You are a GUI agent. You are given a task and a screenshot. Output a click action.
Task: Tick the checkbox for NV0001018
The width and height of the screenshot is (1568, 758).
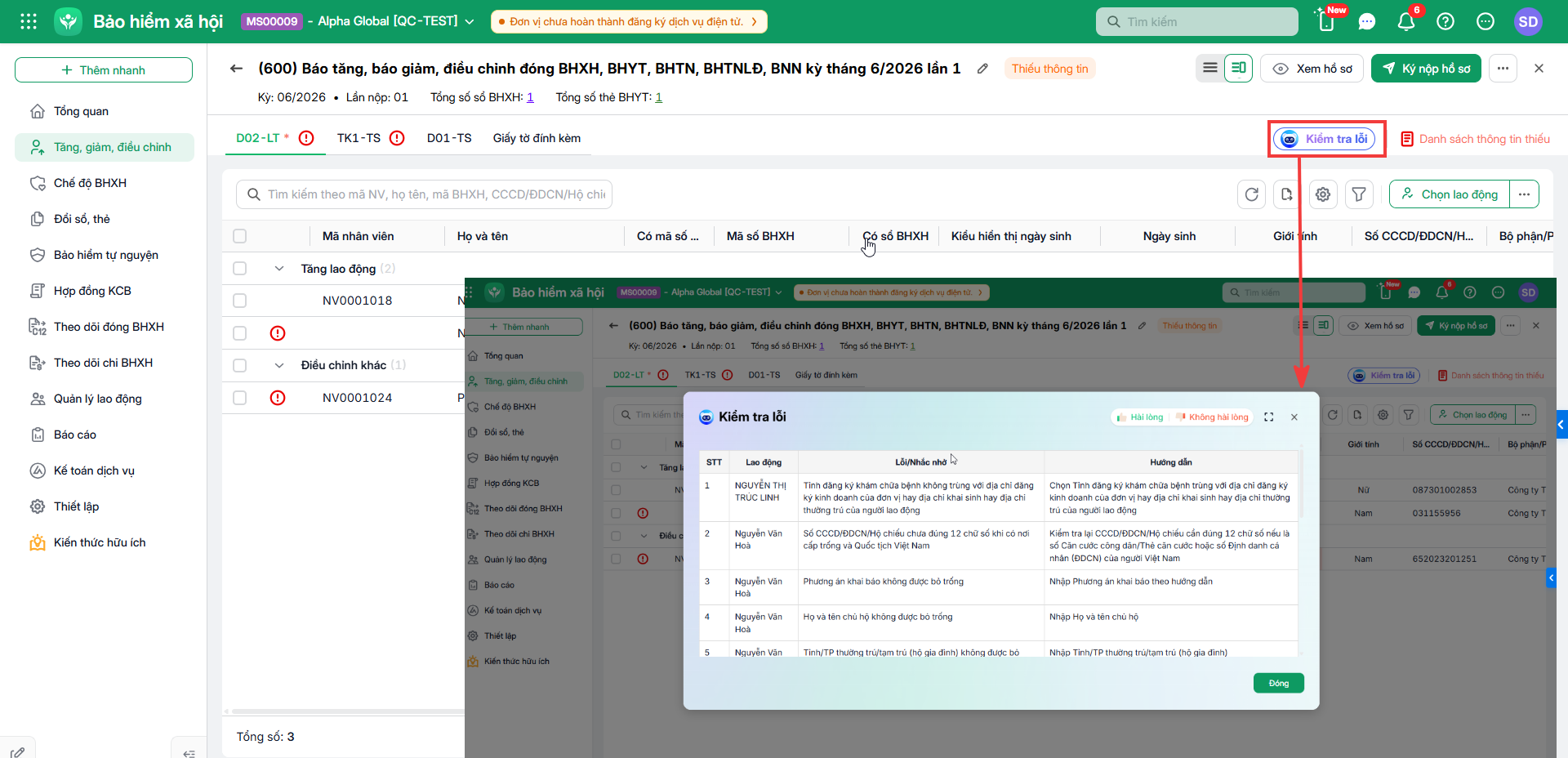[x=239, y=301]
